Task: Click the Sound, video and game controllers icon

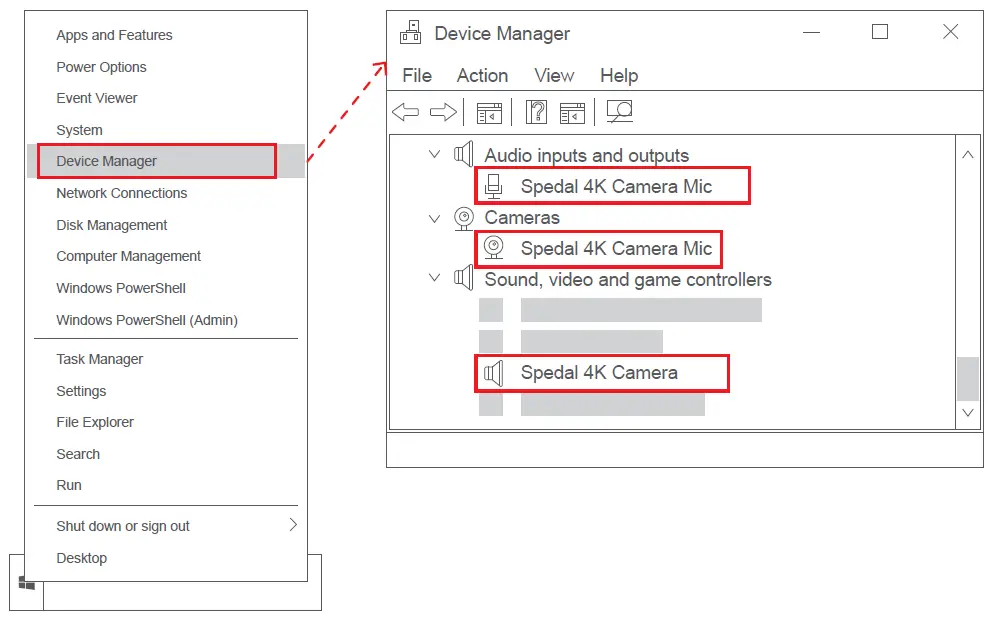Action: (464, 279)
